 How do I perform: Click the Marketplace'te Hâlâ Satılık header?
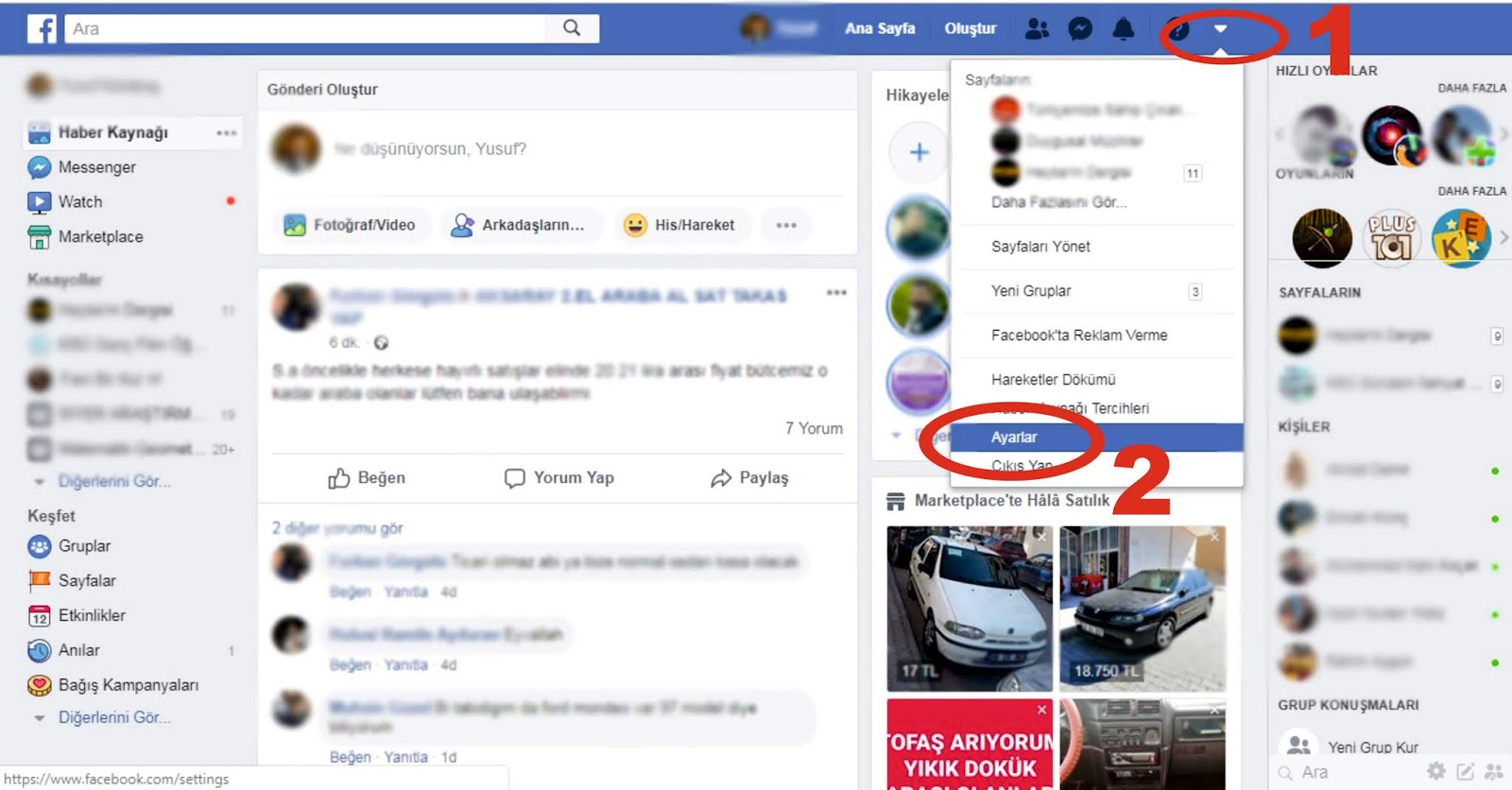coord(1012,501)
